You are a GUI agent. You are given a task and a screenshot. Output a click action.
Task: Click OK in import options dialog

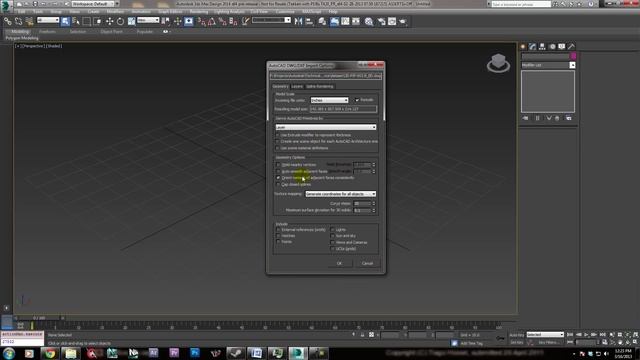pyautogui.click(x=339, y=263)
